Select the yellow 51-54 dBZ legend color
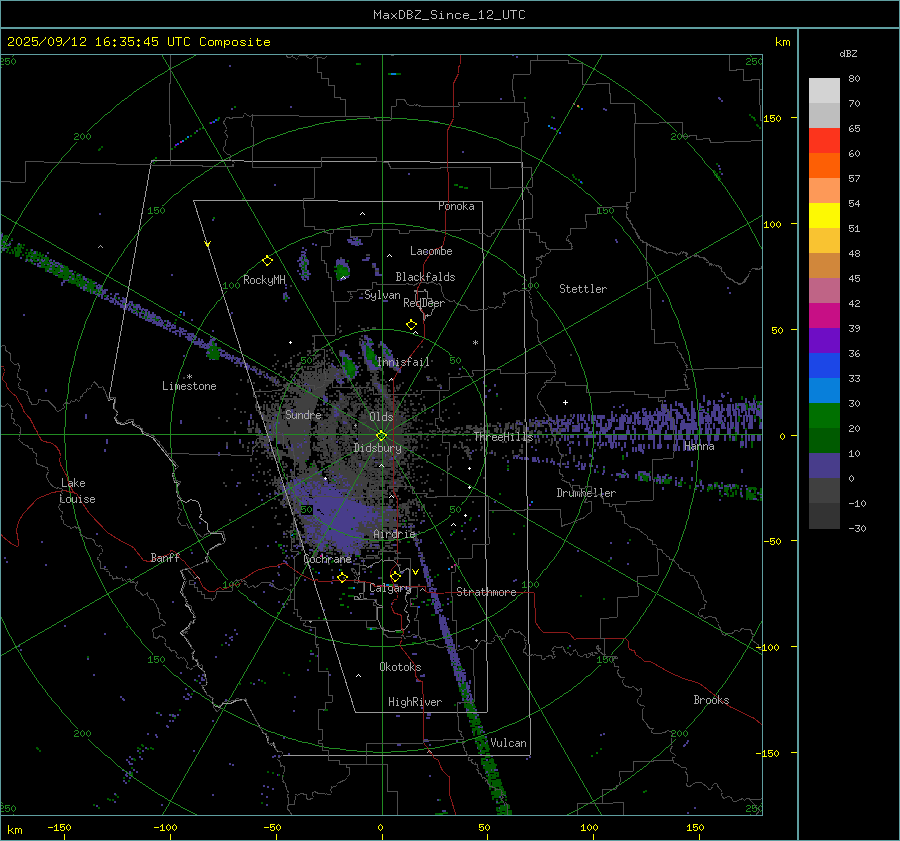 pyautogui.click(x=824, y=215)
